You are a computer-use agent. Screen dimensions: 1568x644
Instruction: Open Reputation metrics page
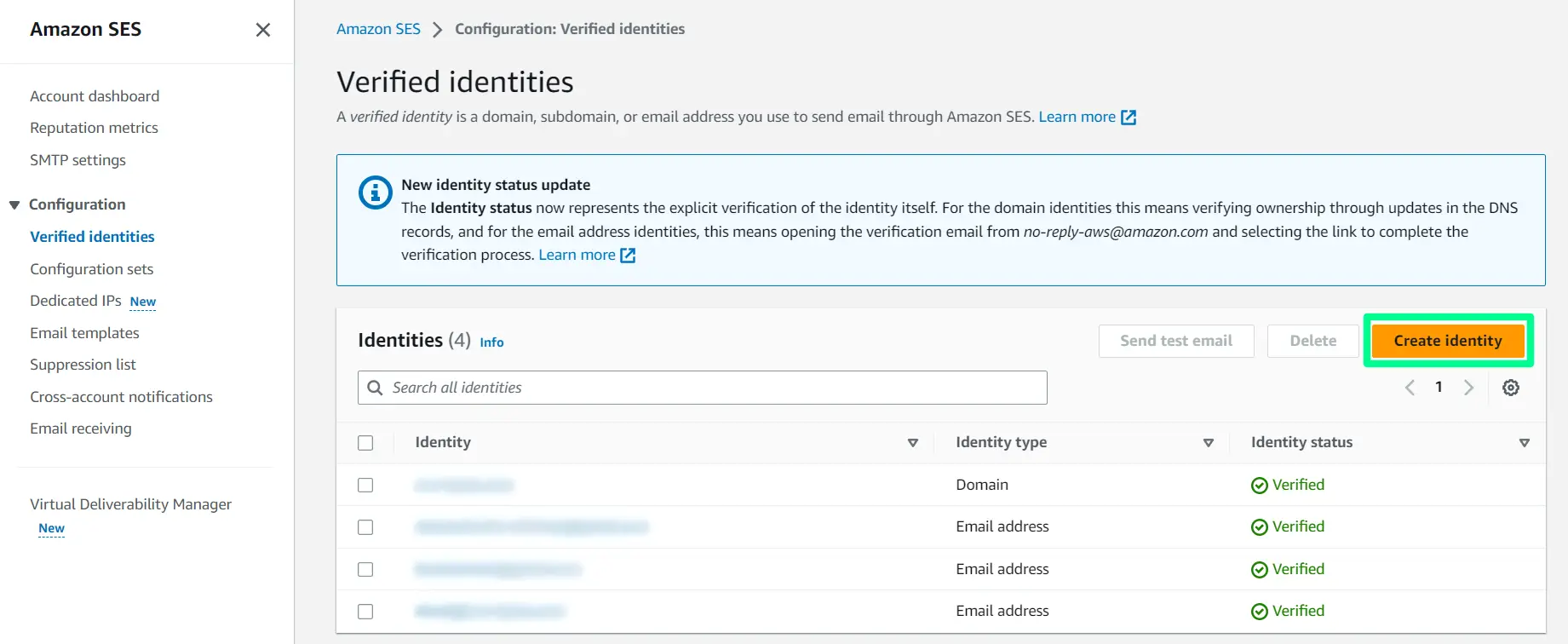(x=94, y=128)
